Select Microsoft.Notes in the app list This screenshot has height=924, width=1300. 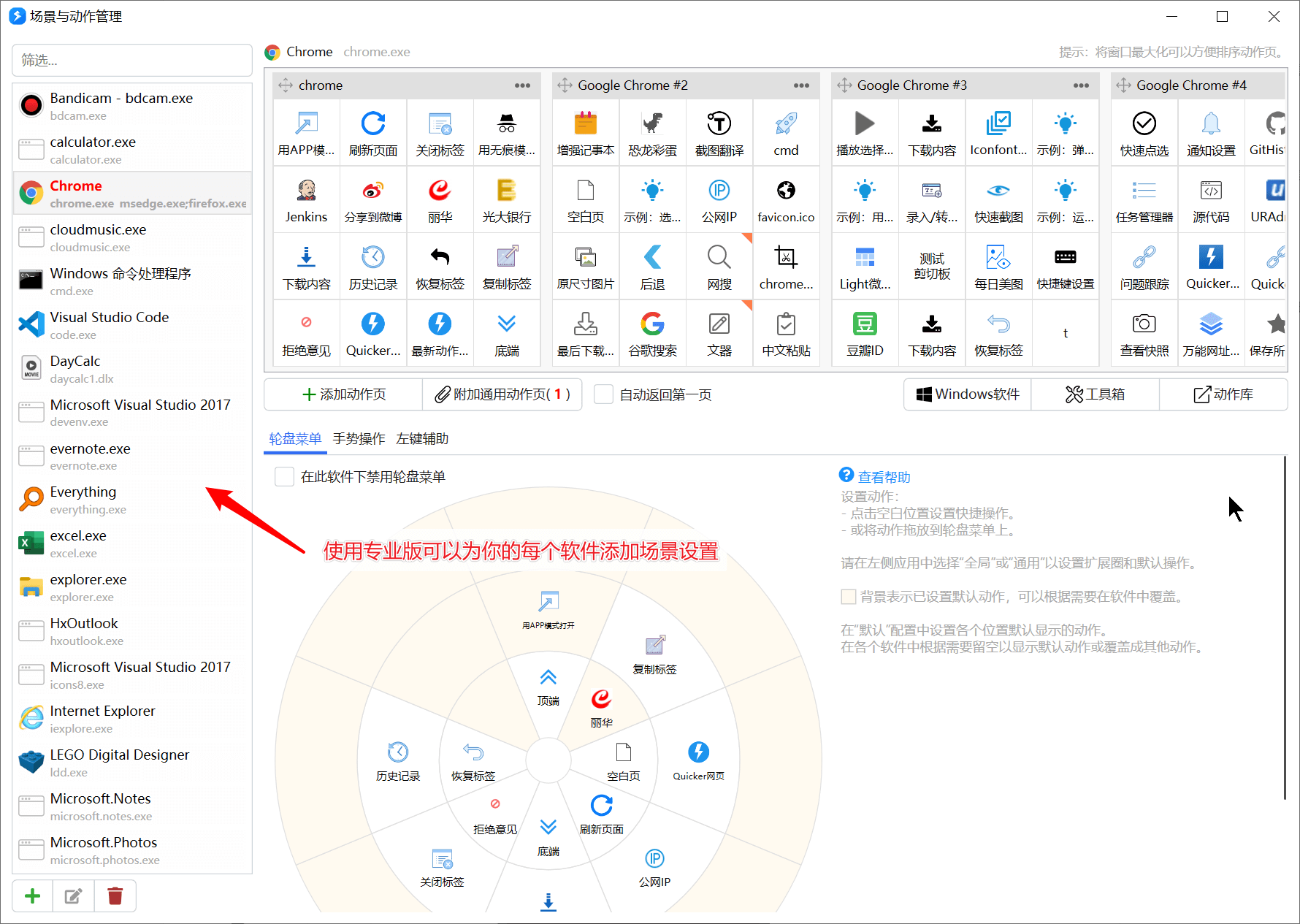(x=132, y=806)
